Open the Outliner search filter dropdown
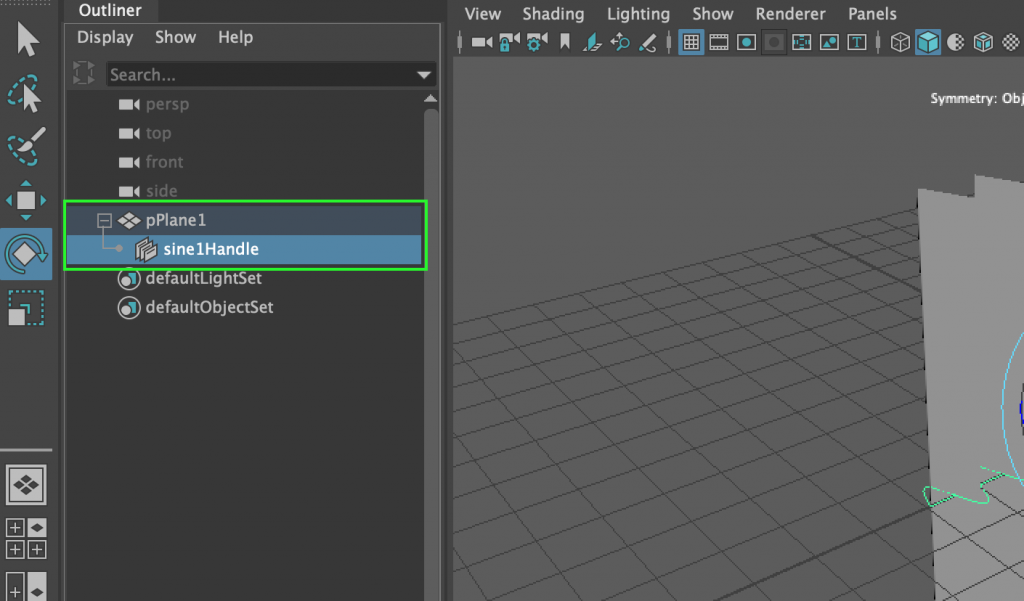This screenshot has height=601, width=1024. tap(424, 75)
